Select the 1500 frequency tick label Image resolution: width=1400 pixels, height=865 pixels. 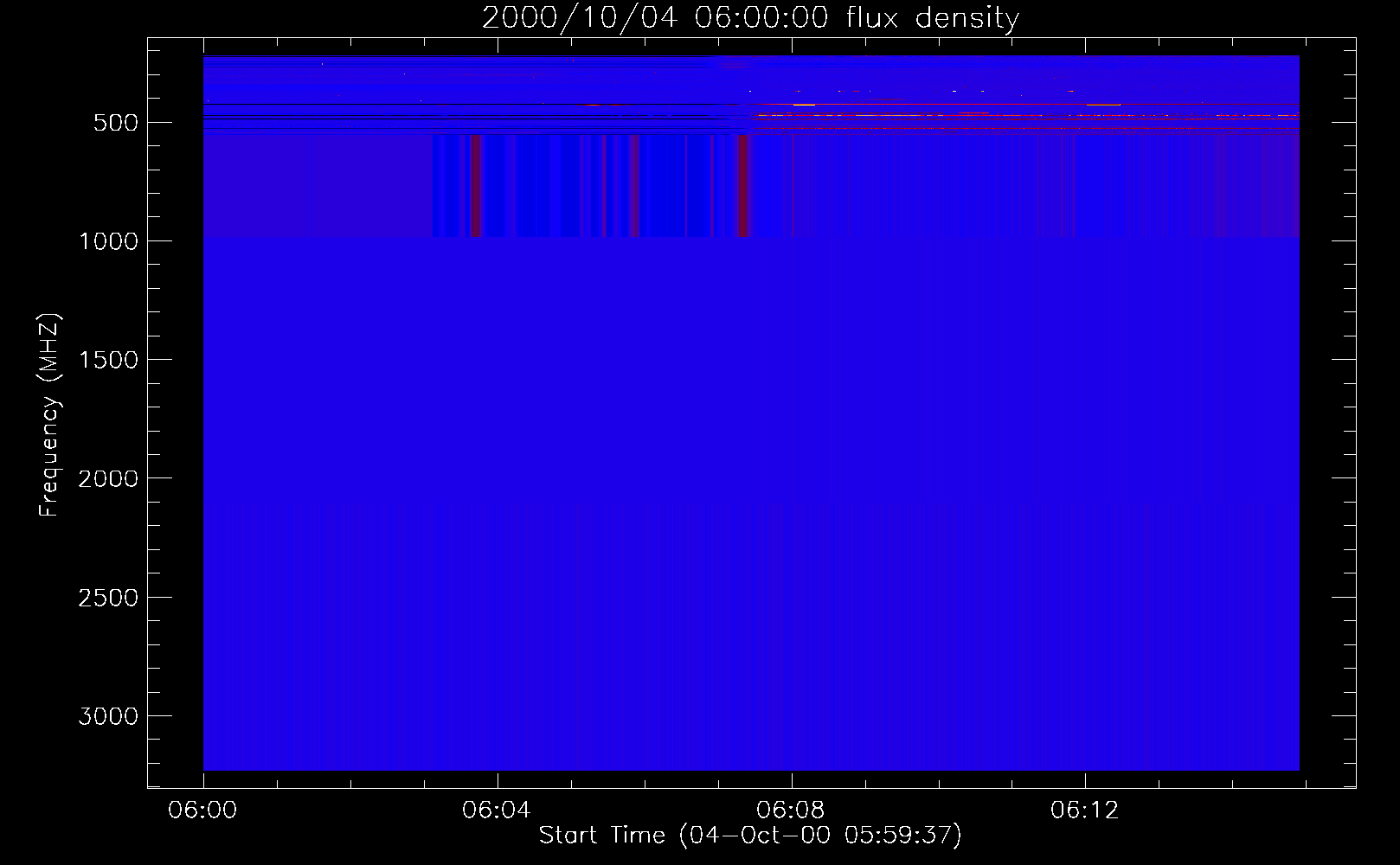click(108, 360)
